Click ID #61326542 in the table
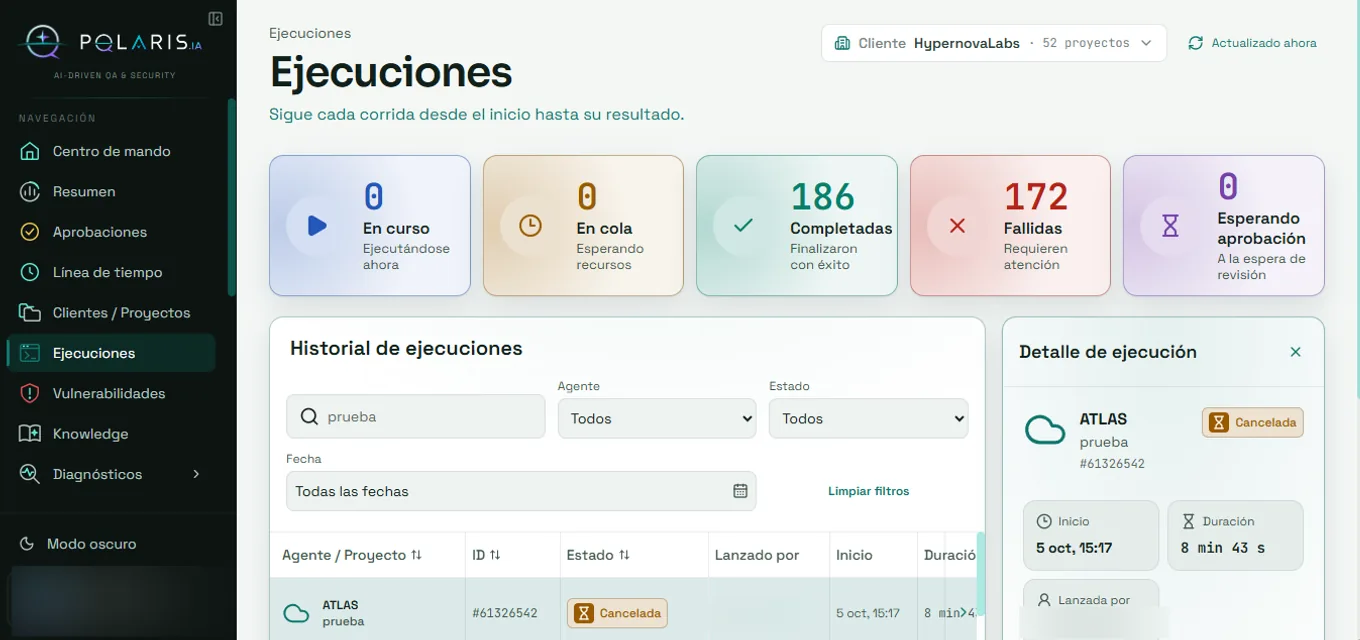1360x640 pixels. point(505,613)
